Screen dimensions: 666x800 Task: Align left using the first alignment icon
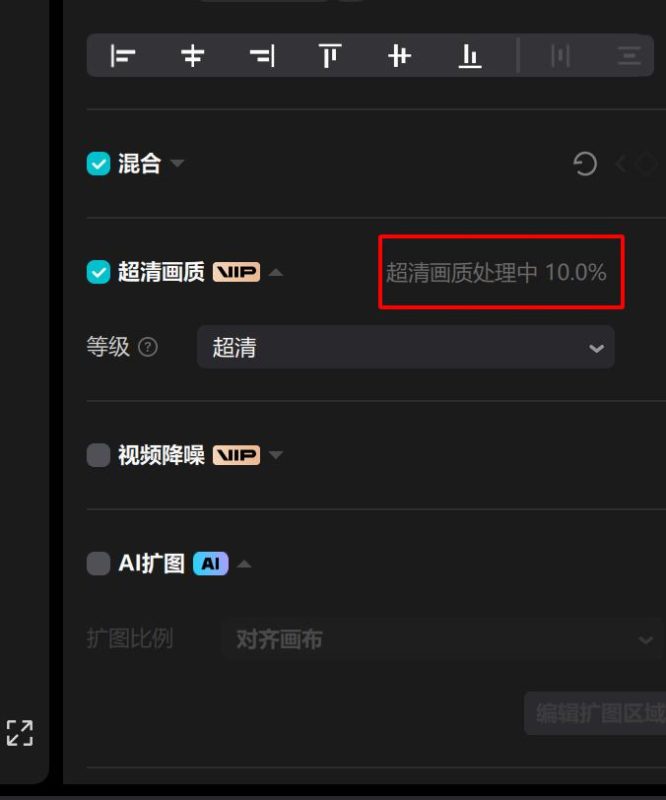point(122,56)
